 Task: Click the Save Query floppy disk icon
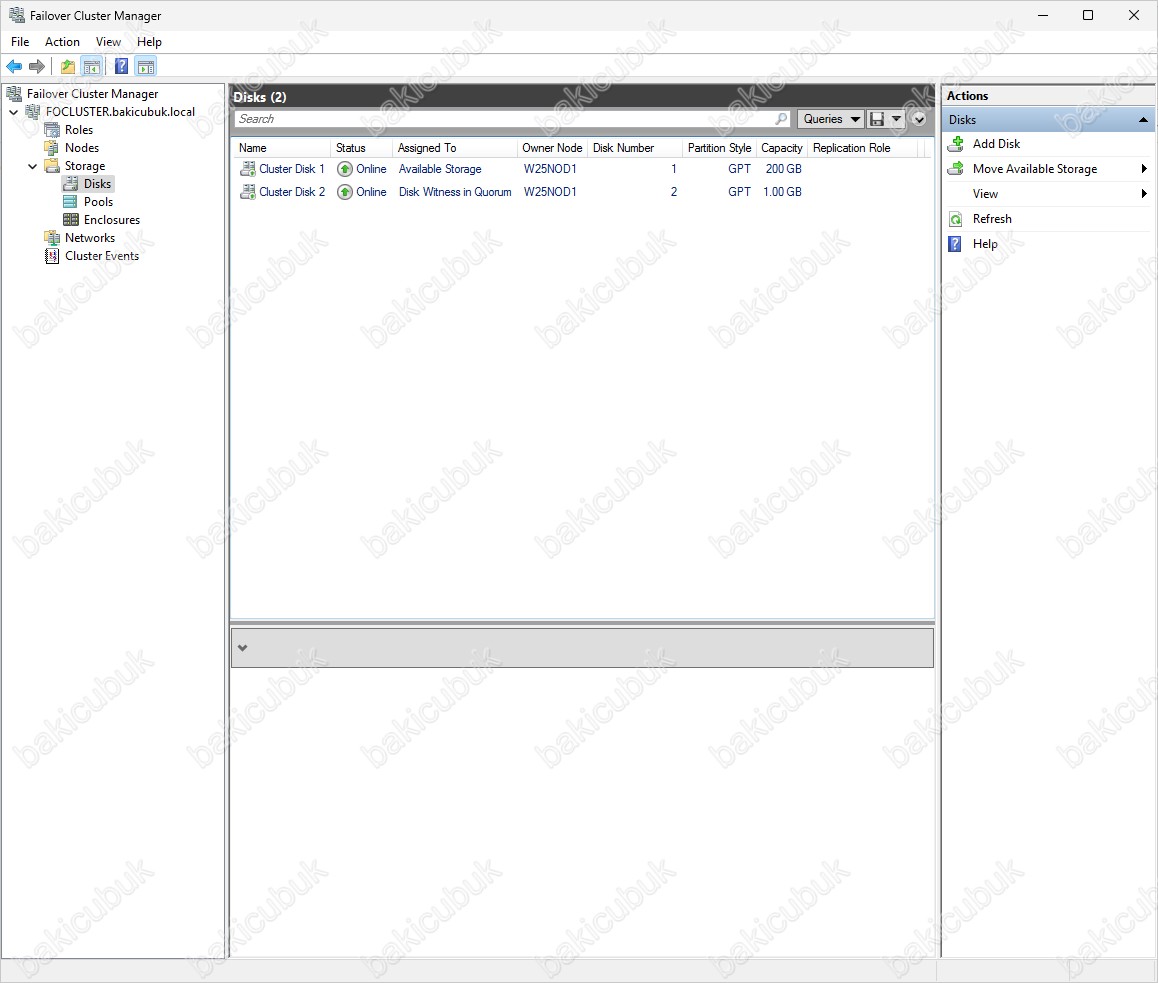pyautogui.click(x=877, y=119)
